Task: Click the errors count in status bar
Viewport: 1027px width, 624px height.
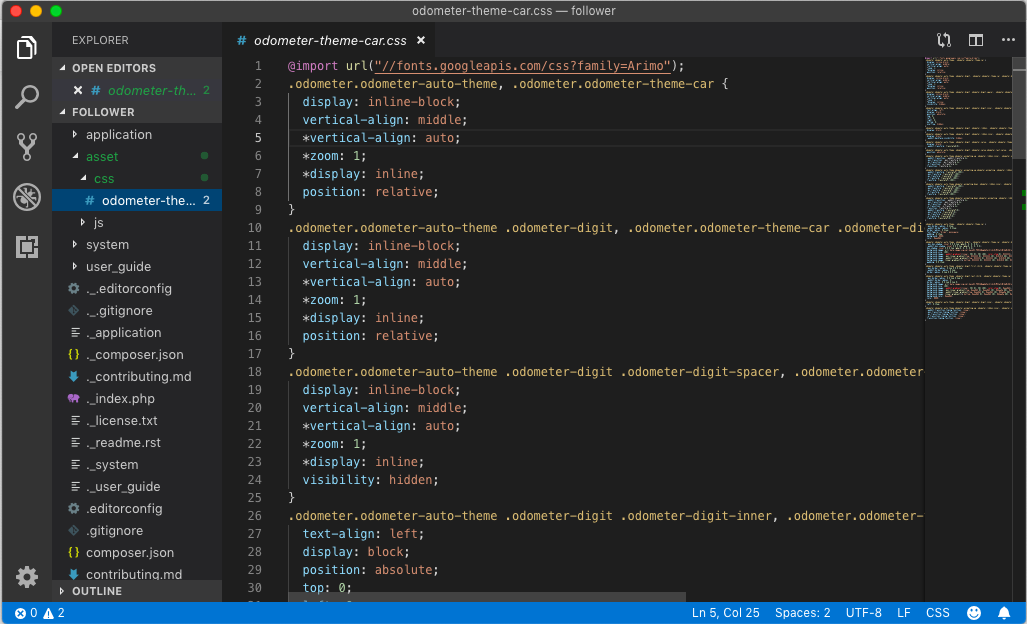Action: pyautogui.click(x=26, y=613)
